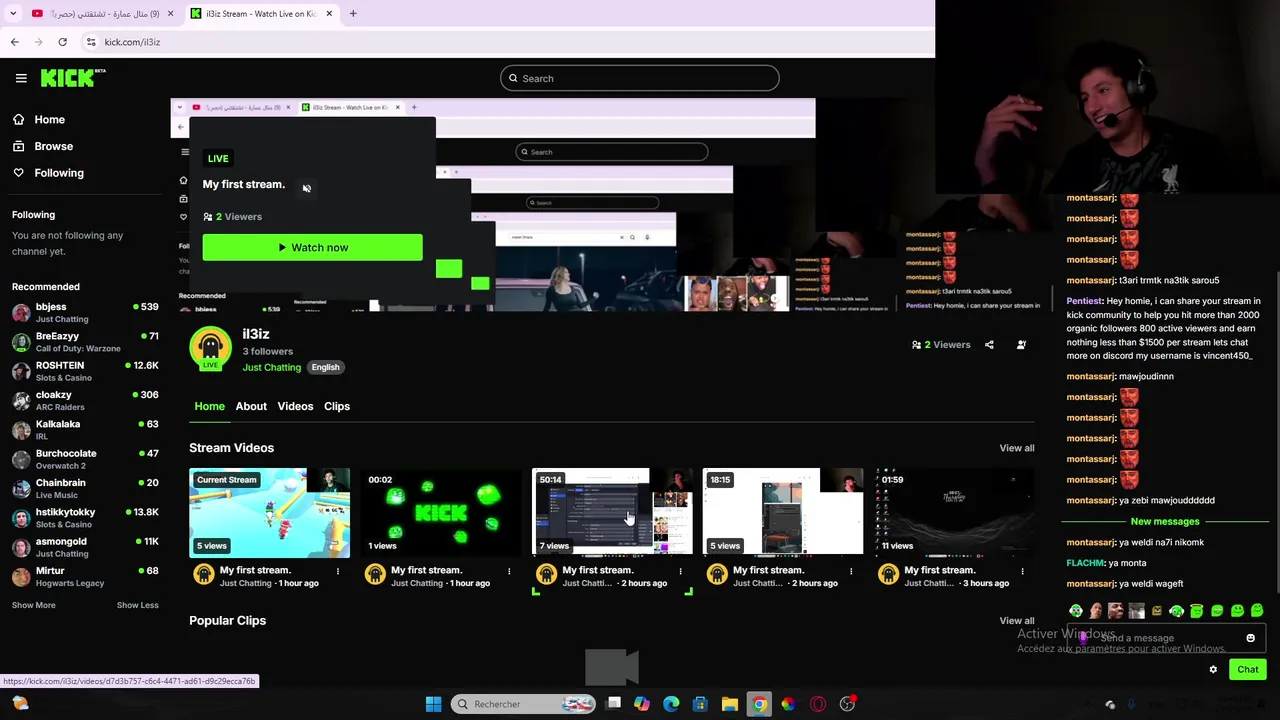The width and height of the screenshot is (1280, 720).
Task: Click the Kick search field
Action: tap(640, 78)
